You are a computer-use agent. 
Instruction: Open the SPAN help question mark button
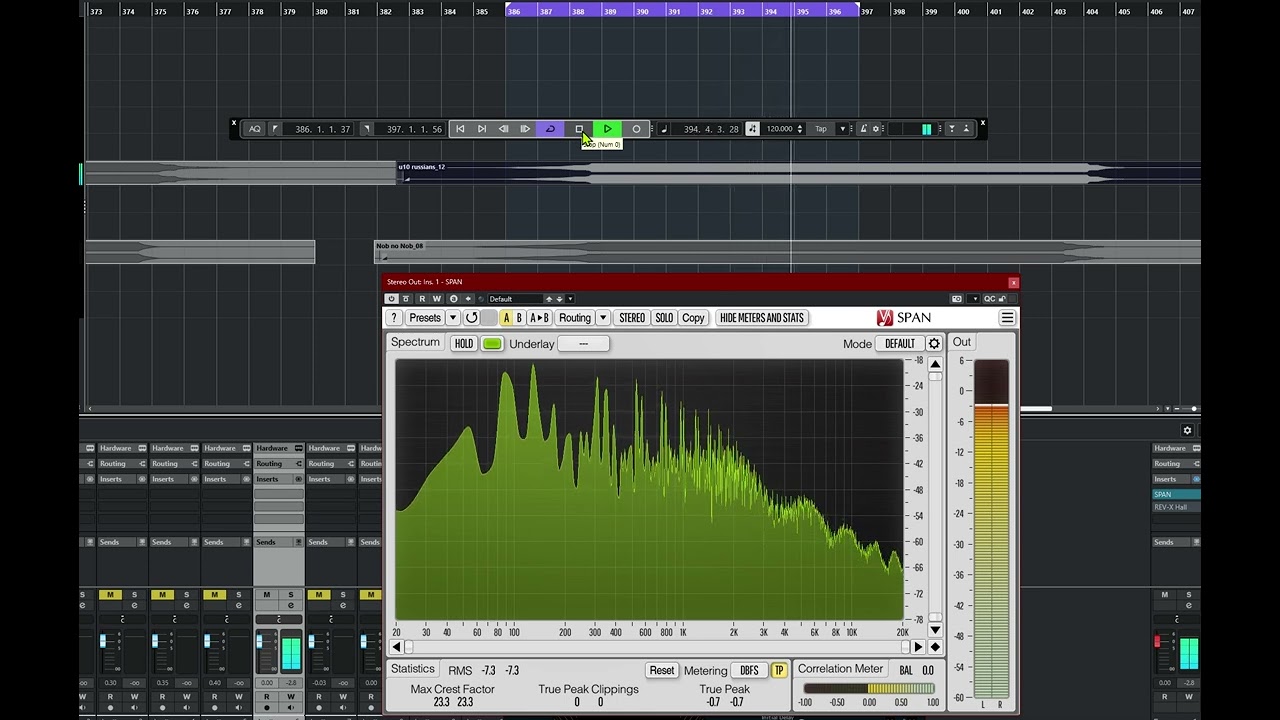tap(394, 318)
